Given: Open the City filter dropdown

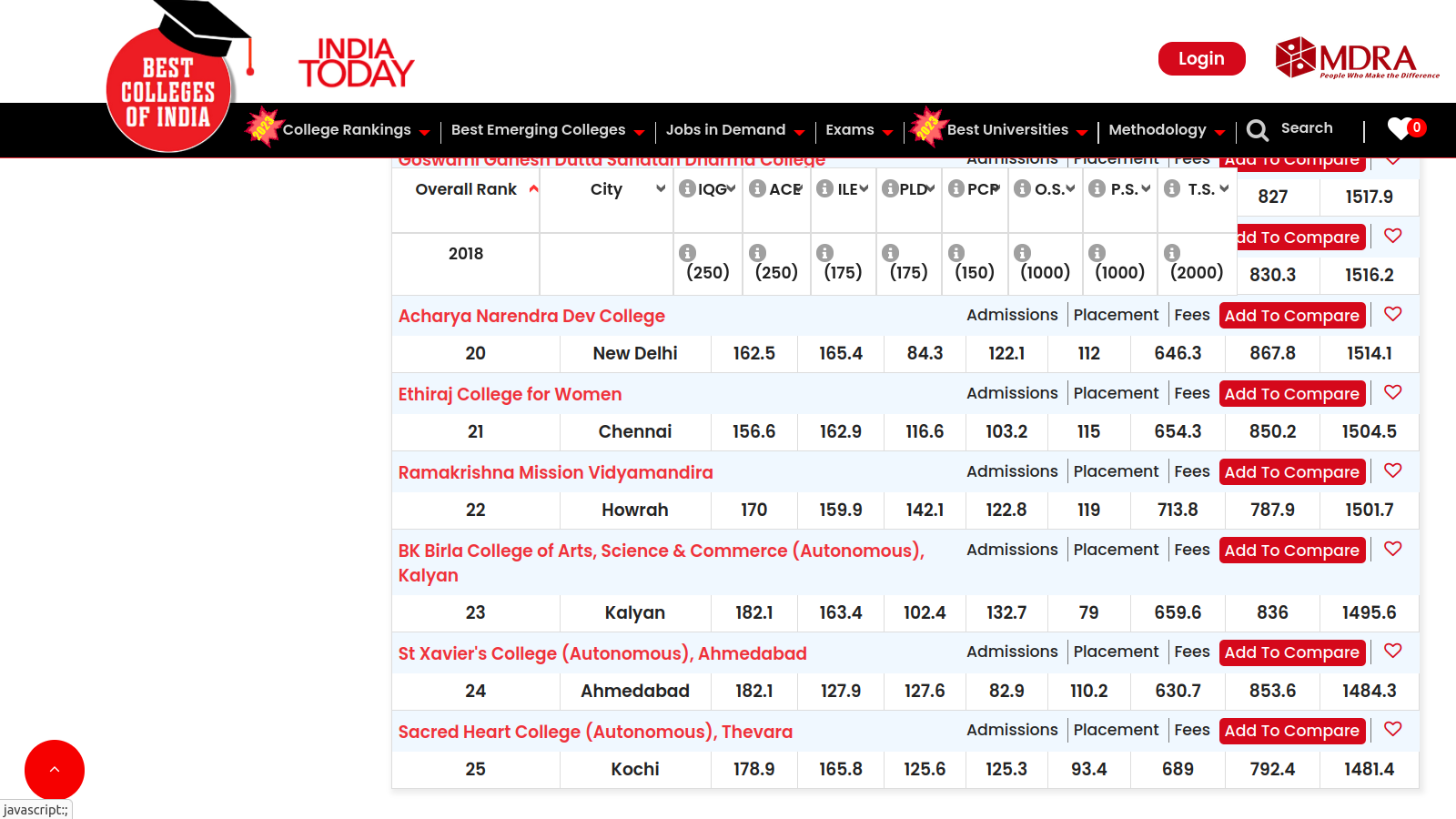Looking at the screenshot, I should [x=661, y=188].
